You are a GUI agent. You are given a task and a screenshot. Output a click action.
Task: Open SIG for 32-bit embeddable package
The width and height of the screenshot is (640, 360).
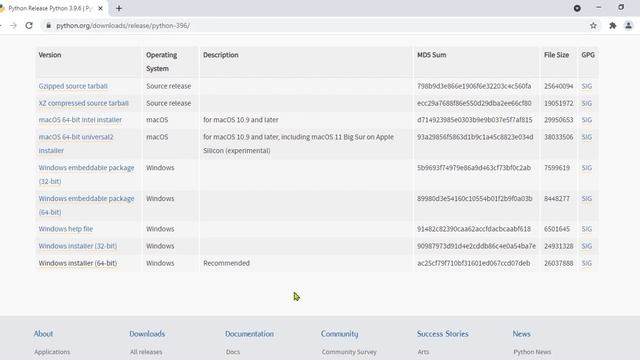pos(587,168)
